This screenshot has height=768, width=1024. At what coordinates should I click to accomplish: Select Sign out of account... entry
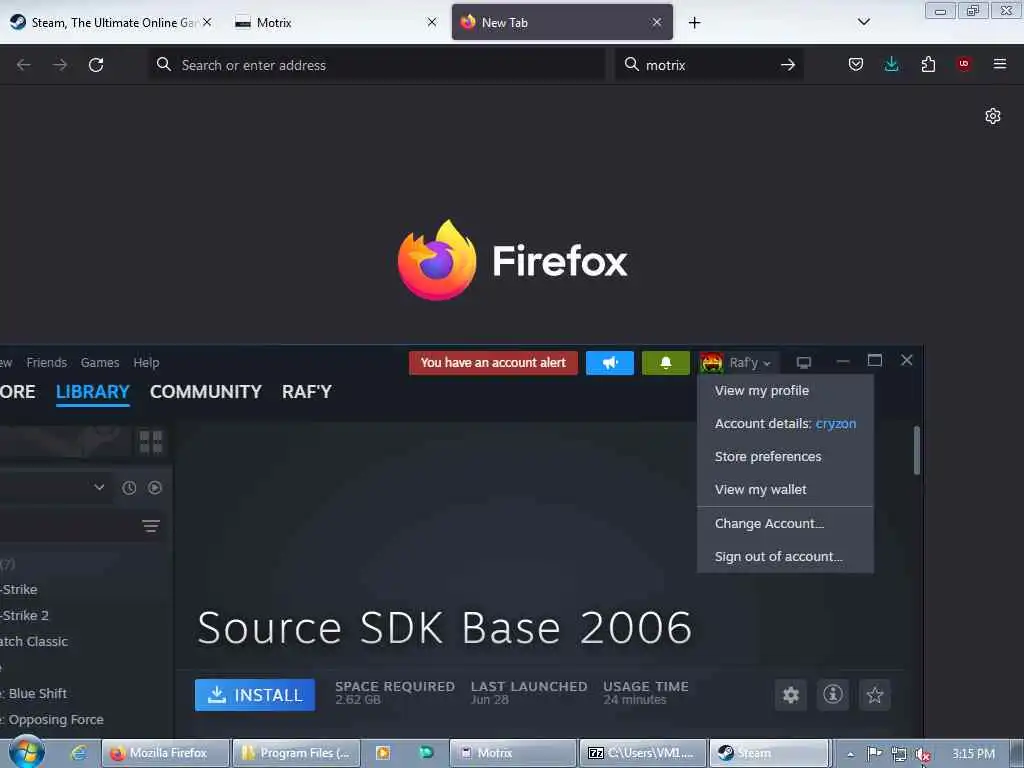(x=785, y=557)
